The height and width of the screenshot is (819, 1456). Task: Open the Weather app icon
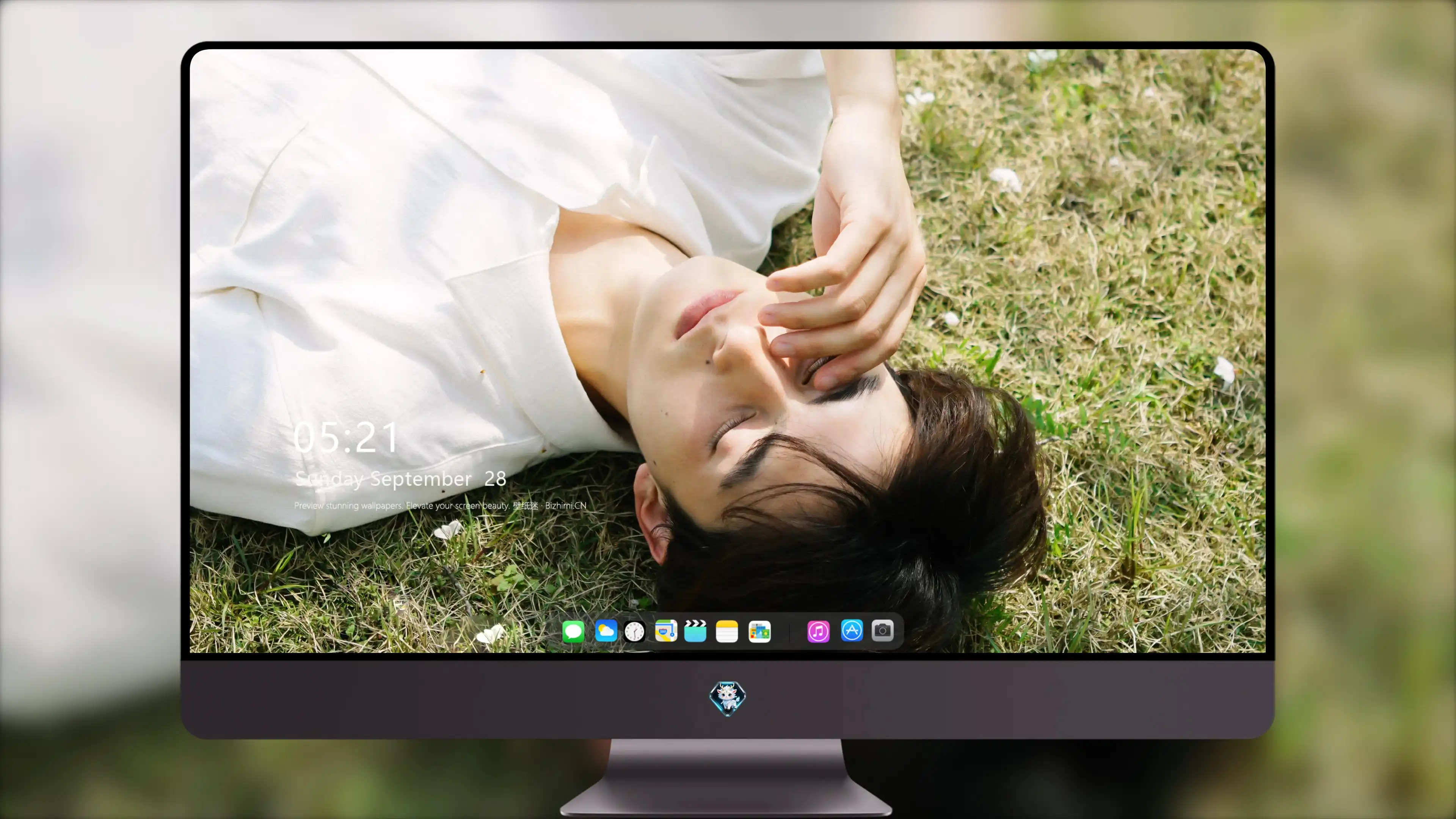(x=606, y=631)
